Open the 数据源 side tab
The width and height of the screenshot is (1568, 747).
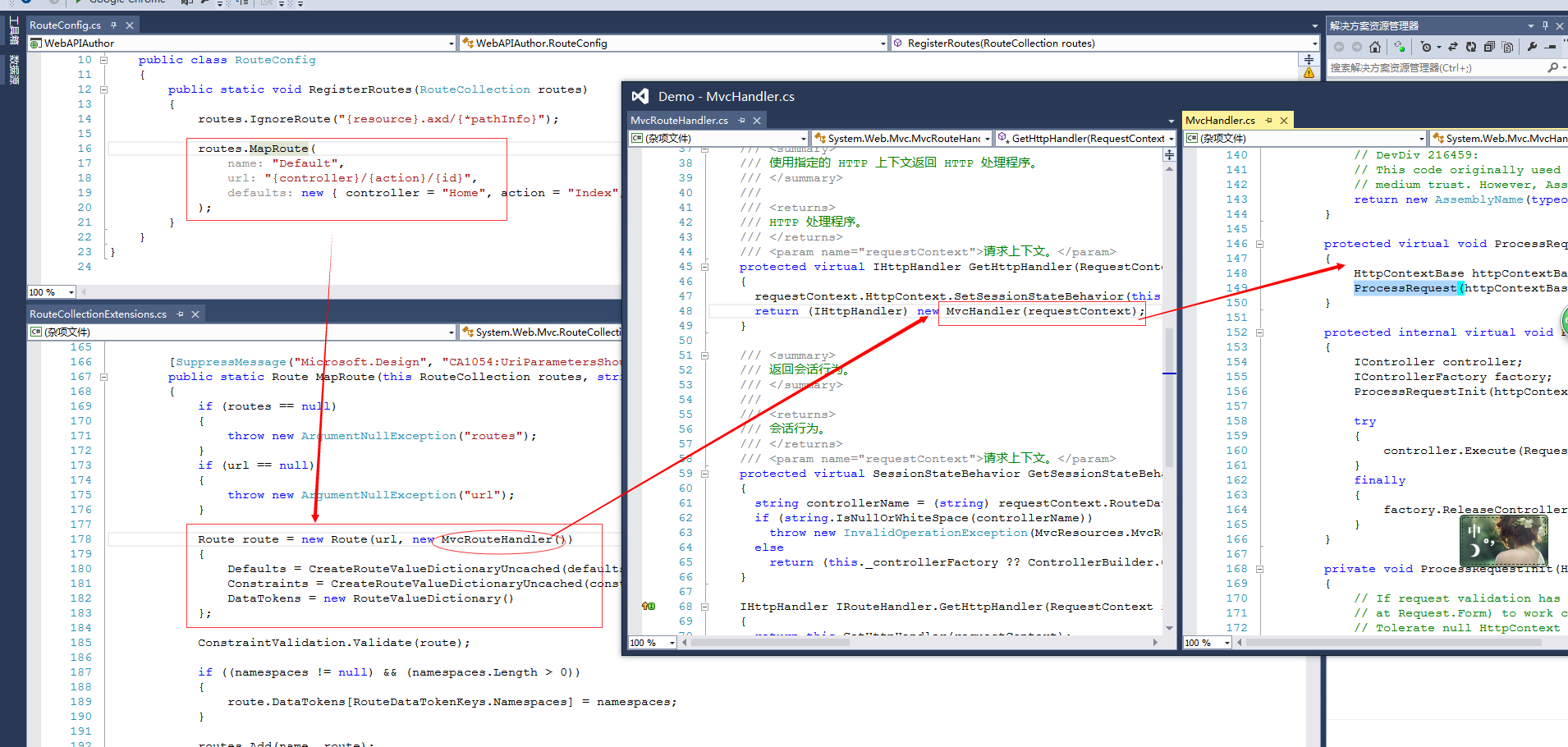(x=14, y=70)
